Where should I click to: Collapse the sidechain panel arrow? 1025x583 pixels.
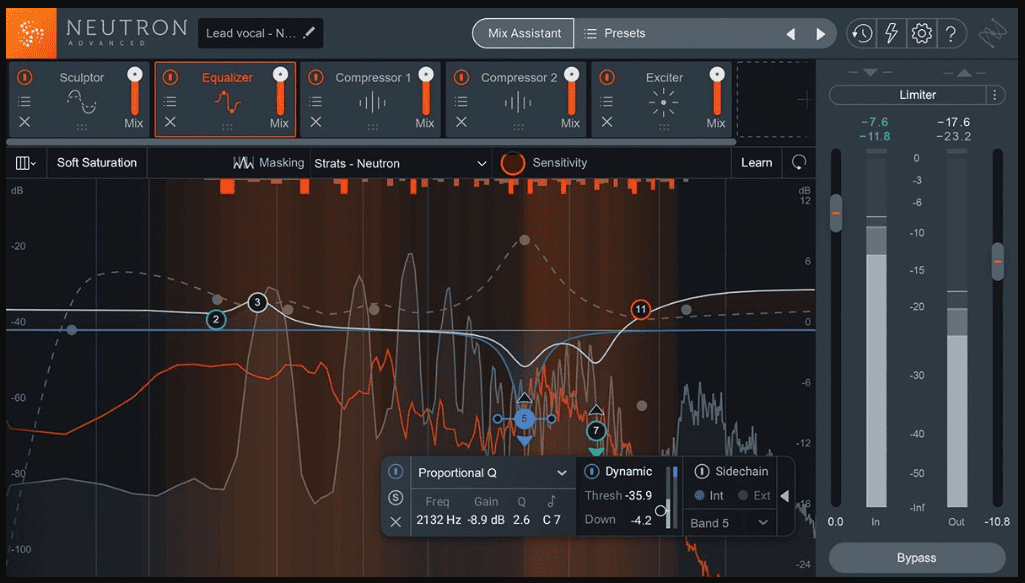tap(785, 496)
